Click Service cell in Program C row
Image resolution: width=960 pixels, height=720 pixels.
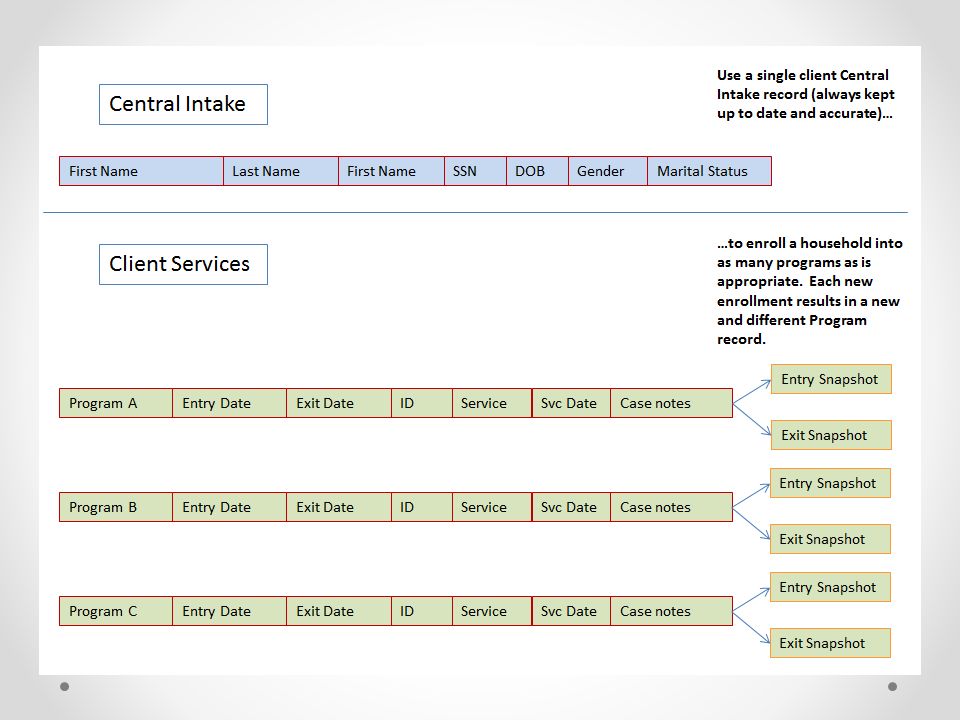click(x=492, y=611)
